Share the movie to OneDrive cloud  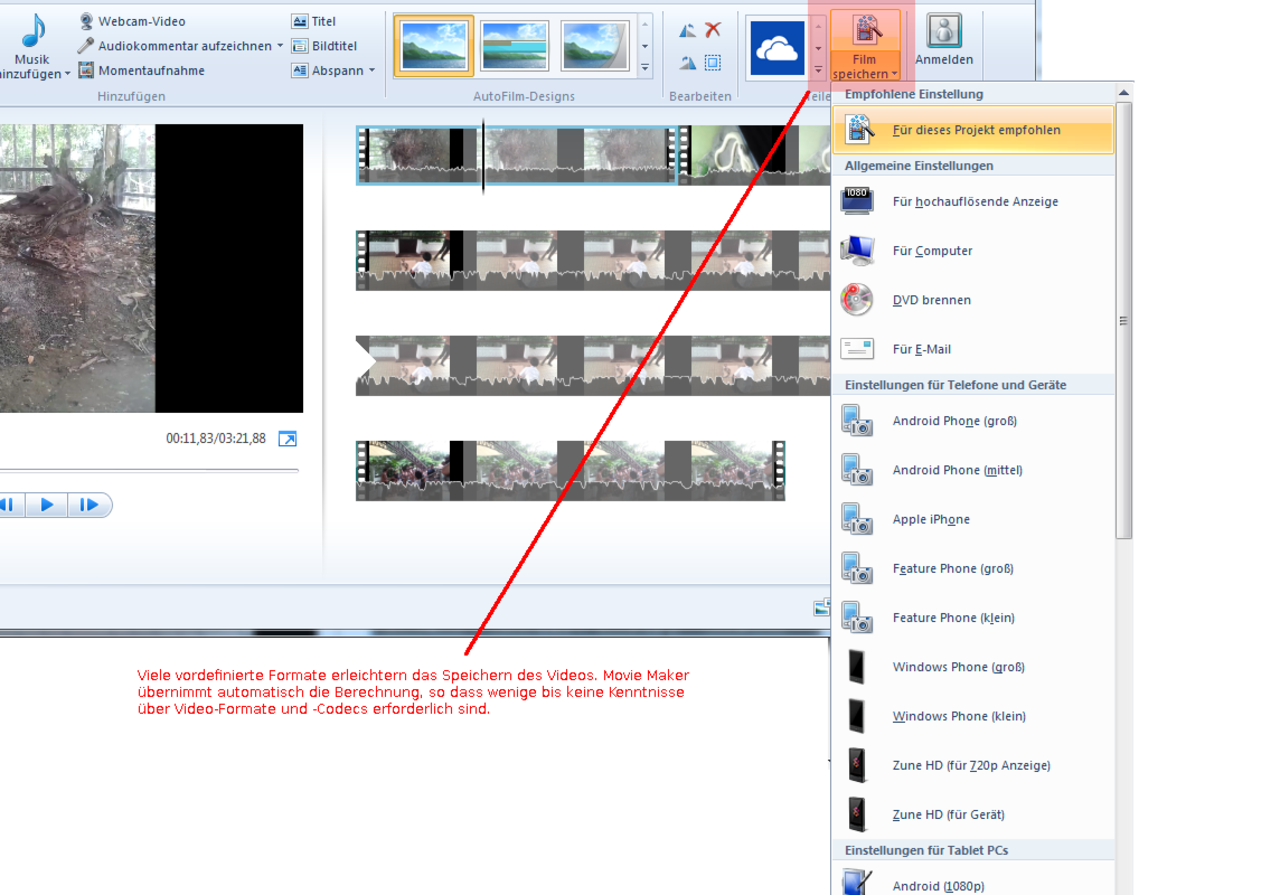(x=777, y=48)
